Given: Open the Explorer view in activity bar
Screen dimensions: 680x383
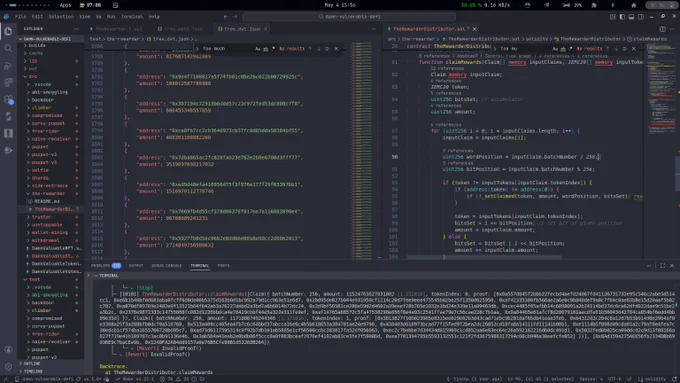Looking at the screenshot, I should point(8,31).
